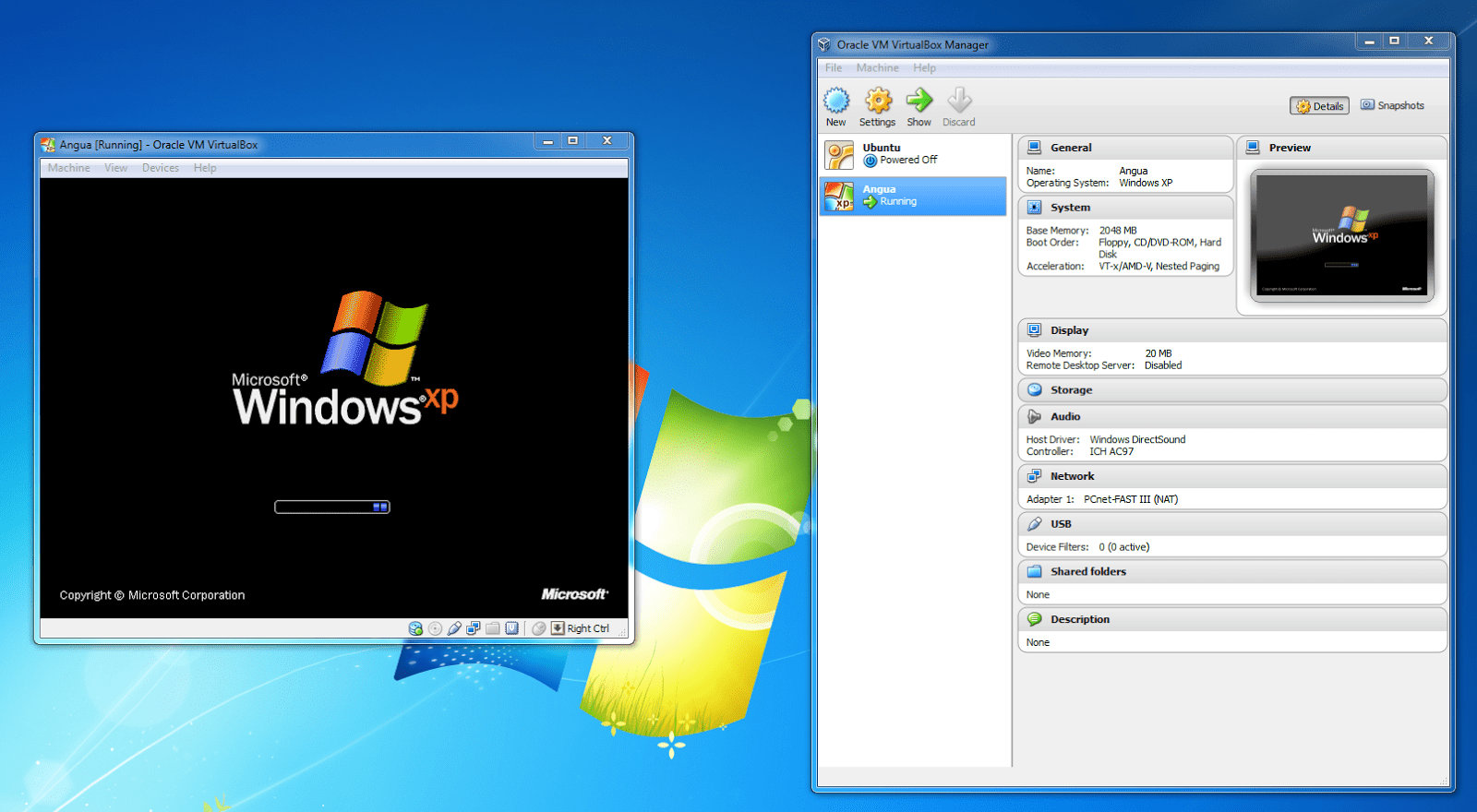The width and height of the screenshot is (1477, 812).
Task: Click 'VT-x/AMD-V, Nested Paging' acceleration value
Action: 1159,267
